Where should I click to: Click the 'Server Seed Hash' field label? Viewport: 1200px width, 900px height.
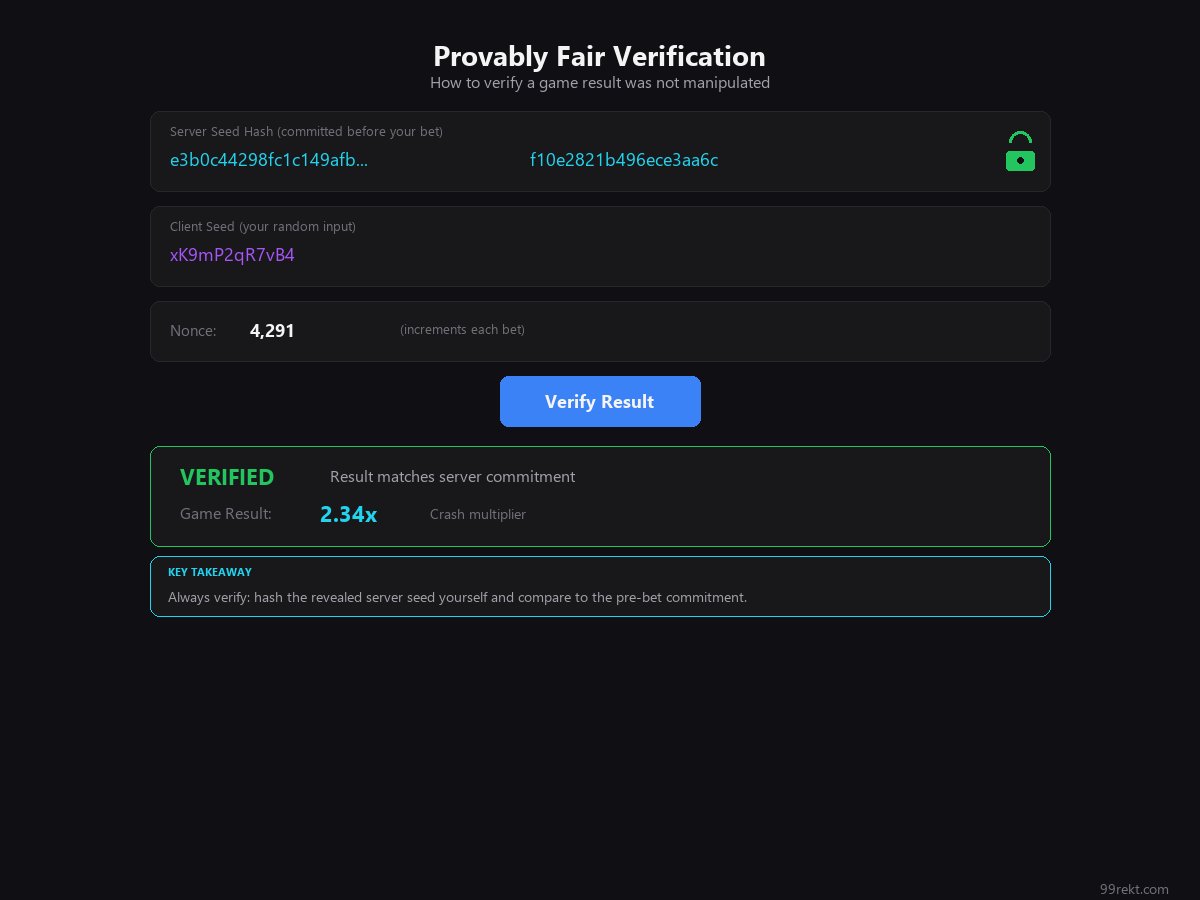pos(306,132)
